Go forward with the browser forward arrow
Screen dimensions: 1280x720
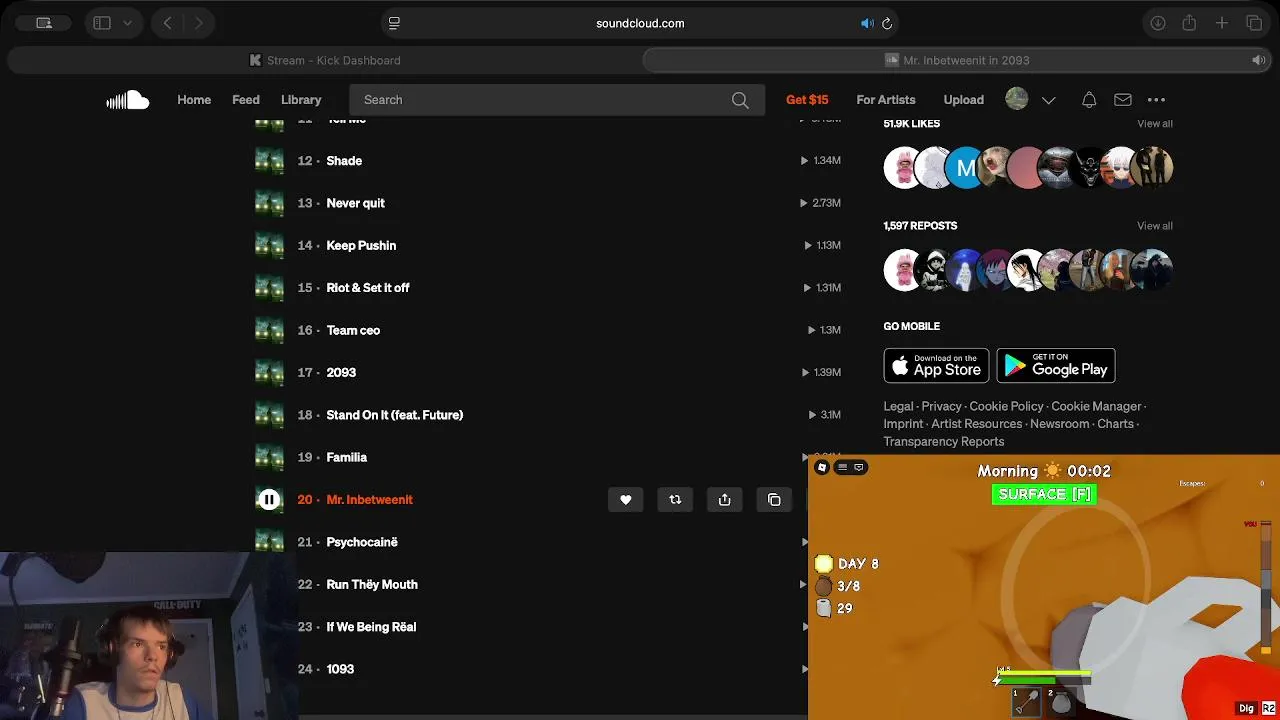point(199,23)
